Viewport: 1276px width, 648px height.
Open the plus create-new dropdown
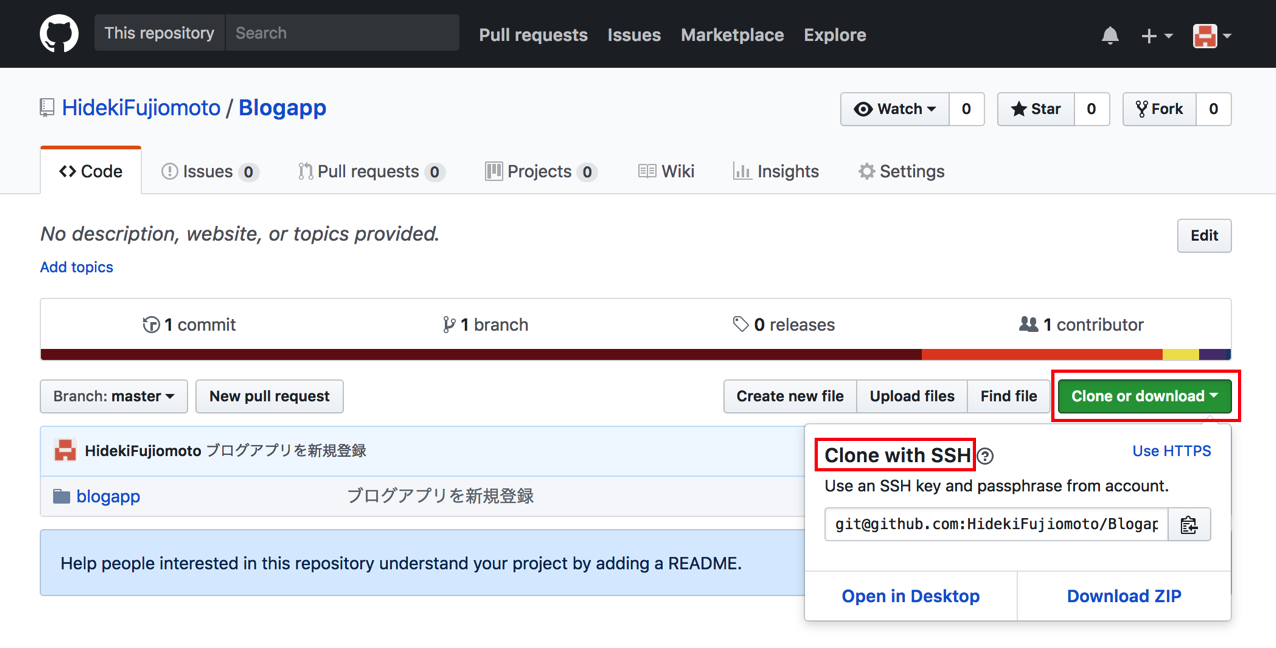tap(1156, 35)
